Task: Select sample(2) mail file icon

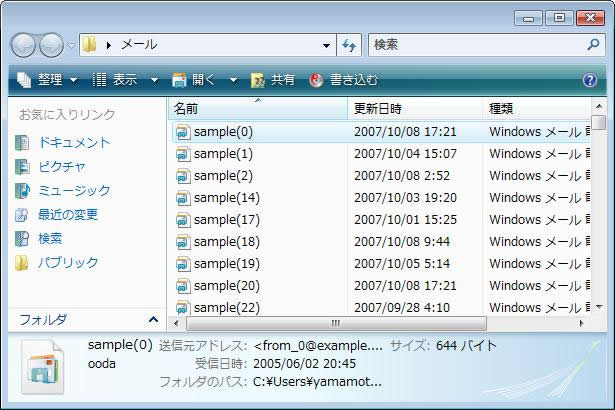Action: click(x=183, y=176)
